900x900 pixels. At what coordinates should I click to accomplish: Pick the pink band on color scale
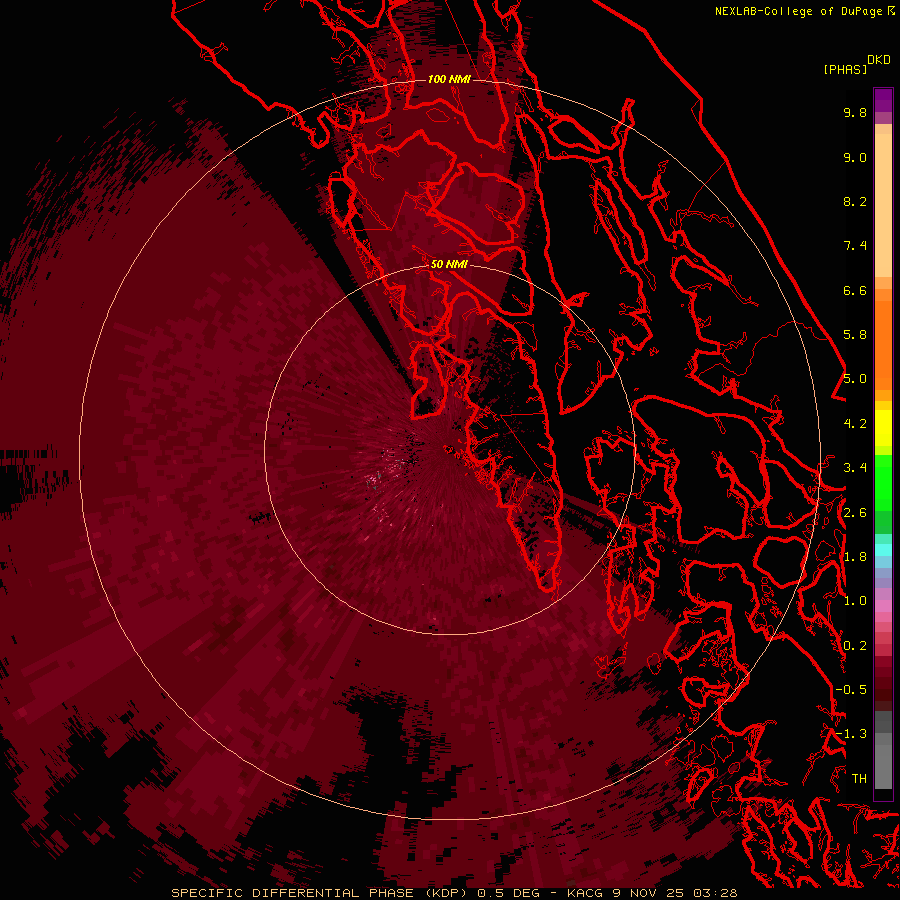[x=883, y=606]
